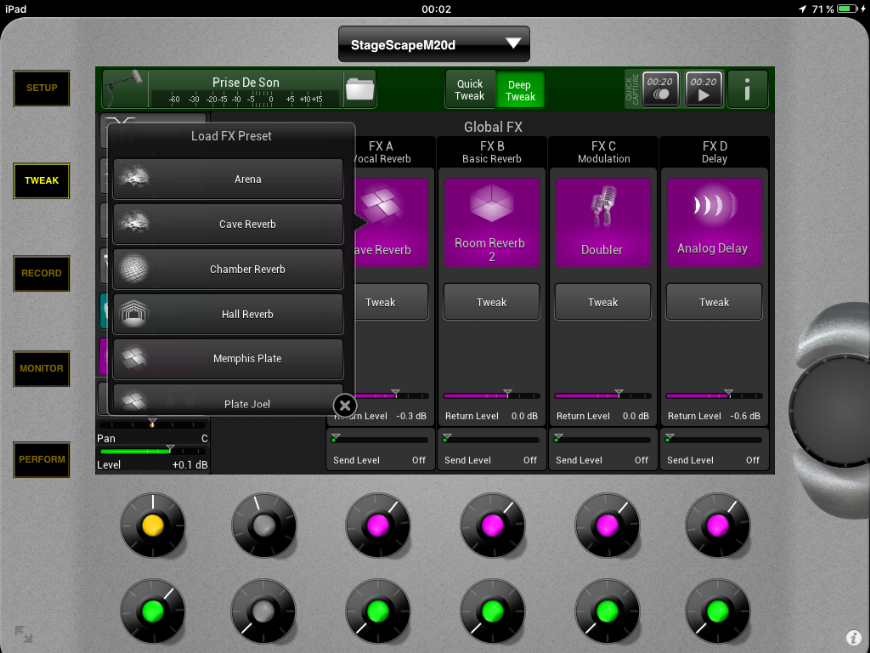870x653 pixels.
Task: Open the green info panel icon
Action: click(747, 90)
